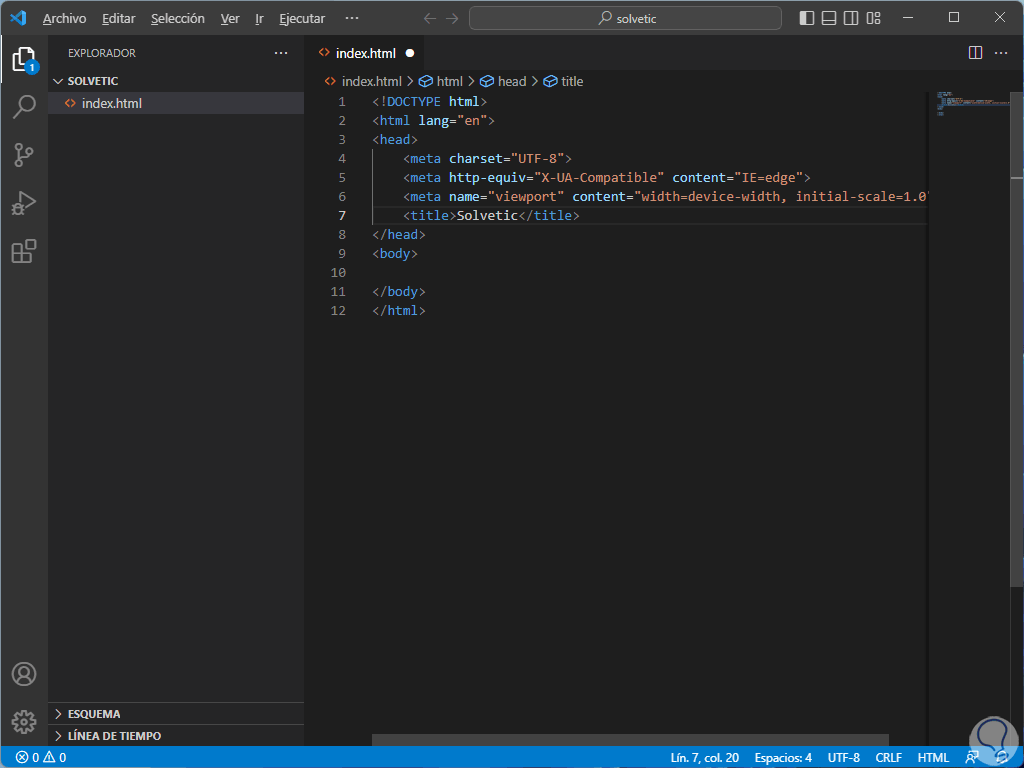Screen dimensions: 1024x768
Task: Open the Search view in activity bar
Action: click(24, 107)
